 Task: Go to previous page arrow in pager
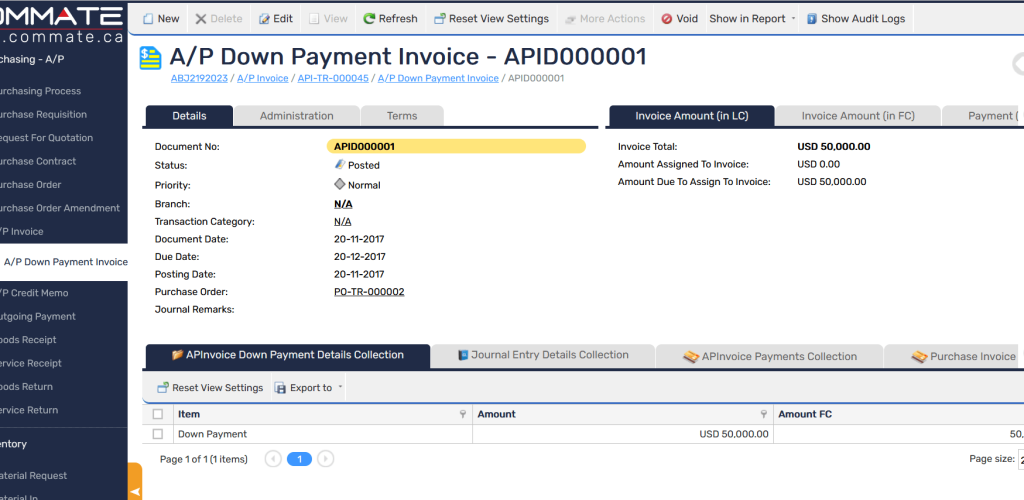point(273,459)
